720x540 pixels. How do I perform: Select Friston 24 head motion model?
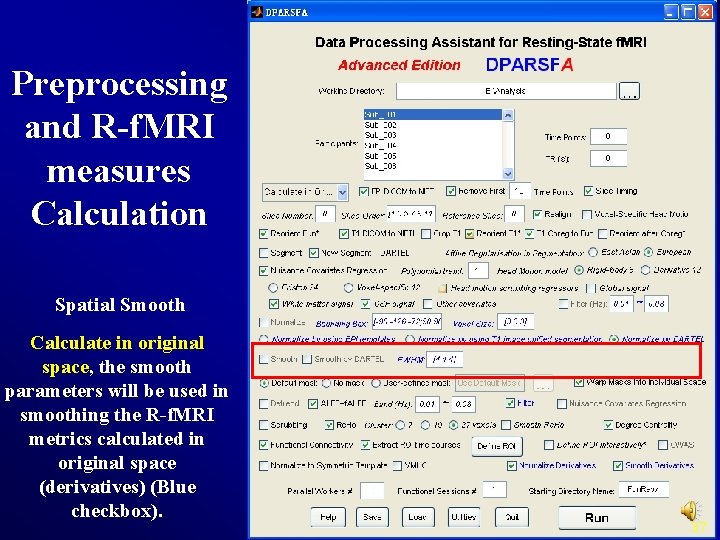click(273, 288)
